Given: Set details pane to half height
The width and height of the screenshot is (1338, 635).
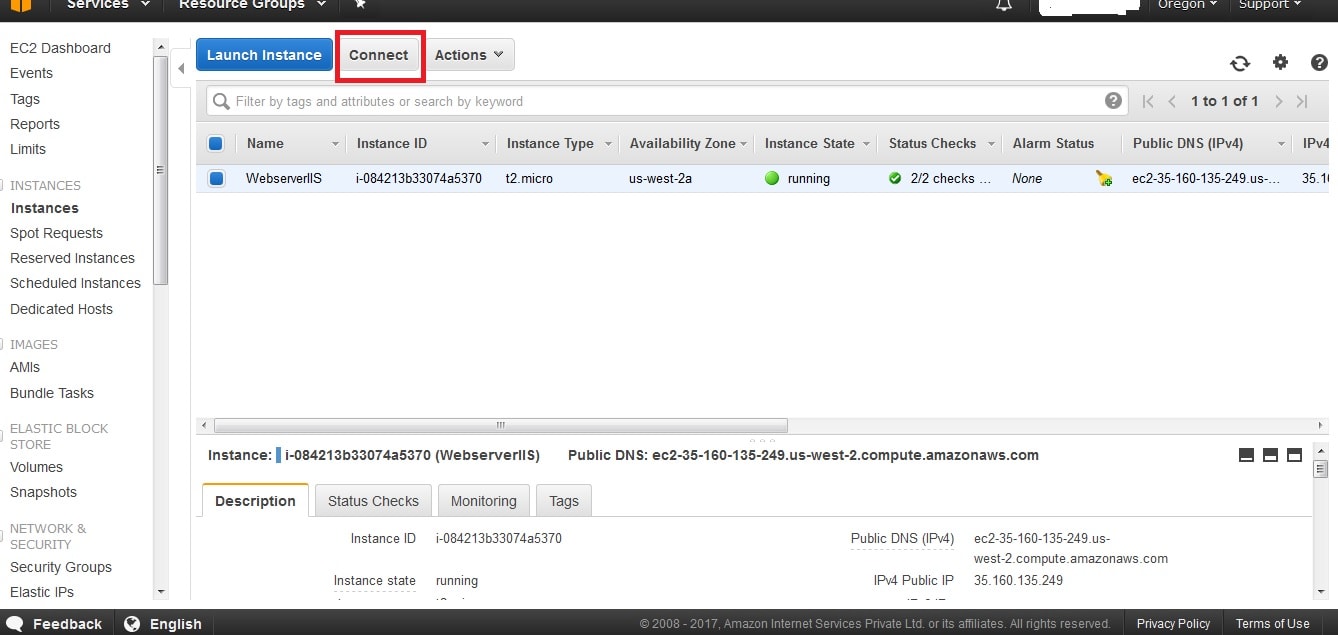Looking at the screenshot, I should tap(1270, 455).
